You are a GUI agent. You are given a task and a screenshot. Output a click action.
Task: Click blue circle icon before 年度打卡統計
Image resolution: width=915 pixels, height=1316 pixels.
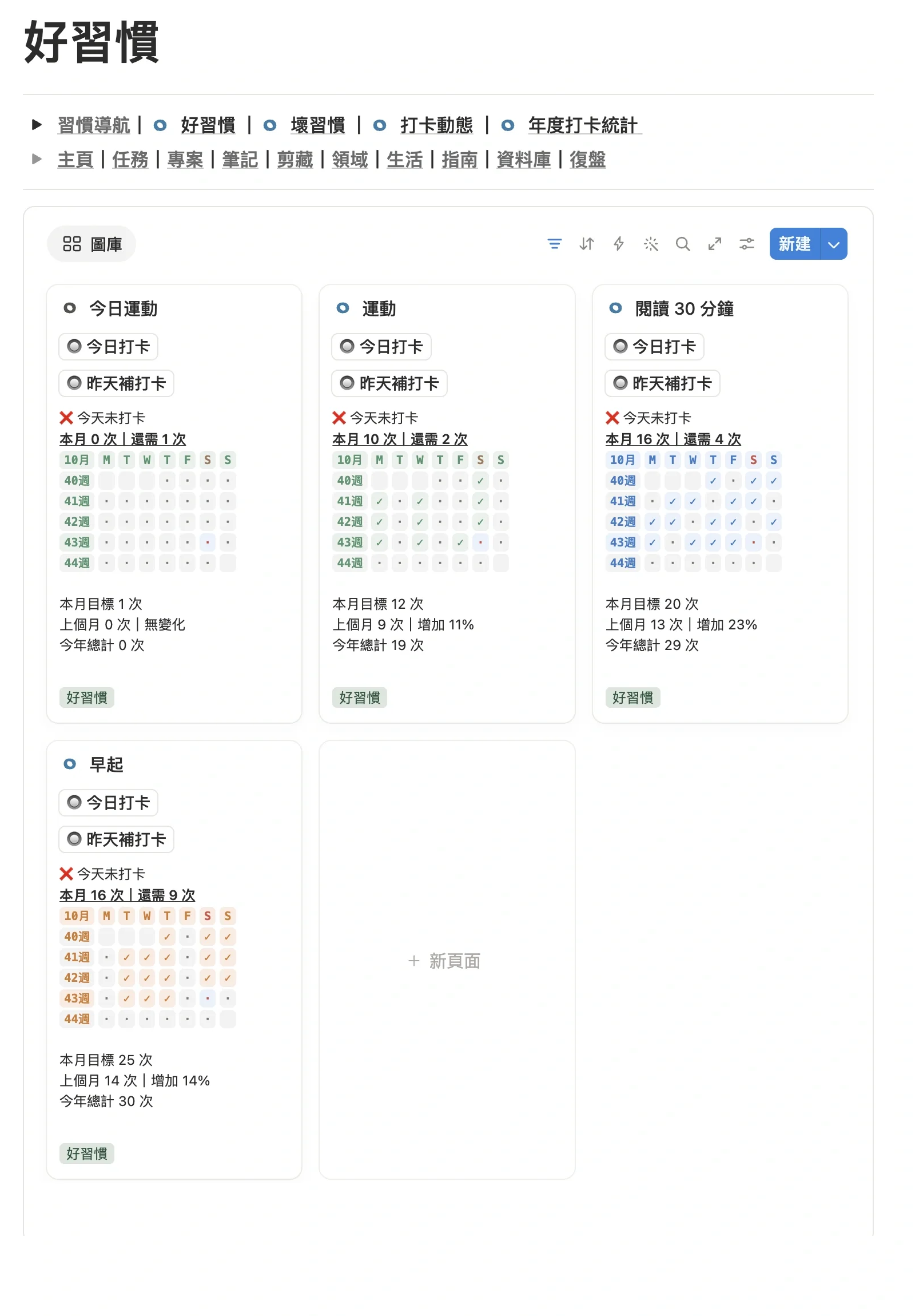click(x=508, y=125)
